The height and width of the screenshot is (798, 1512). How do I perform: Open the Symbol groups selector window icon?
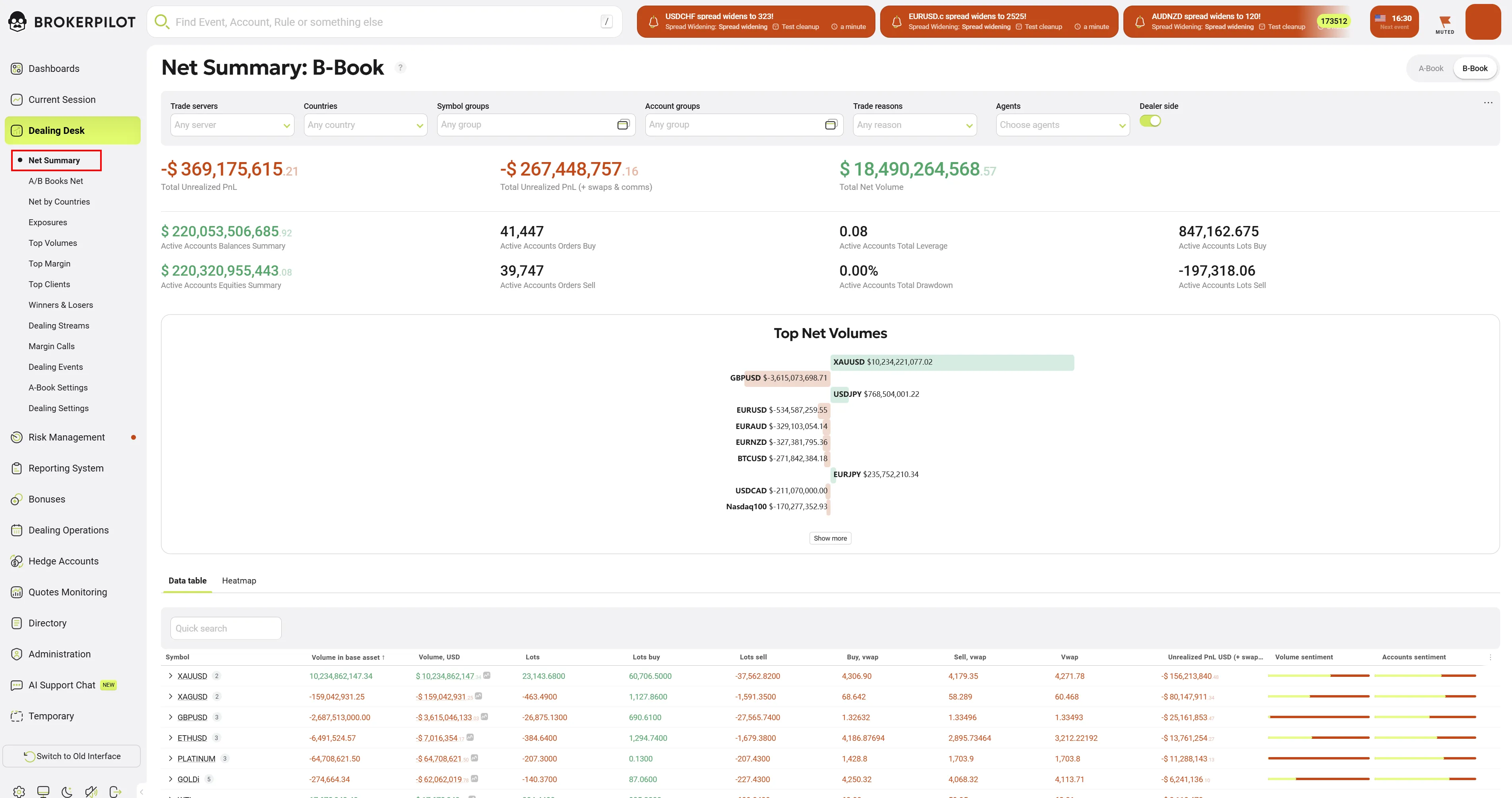(623, 124)
